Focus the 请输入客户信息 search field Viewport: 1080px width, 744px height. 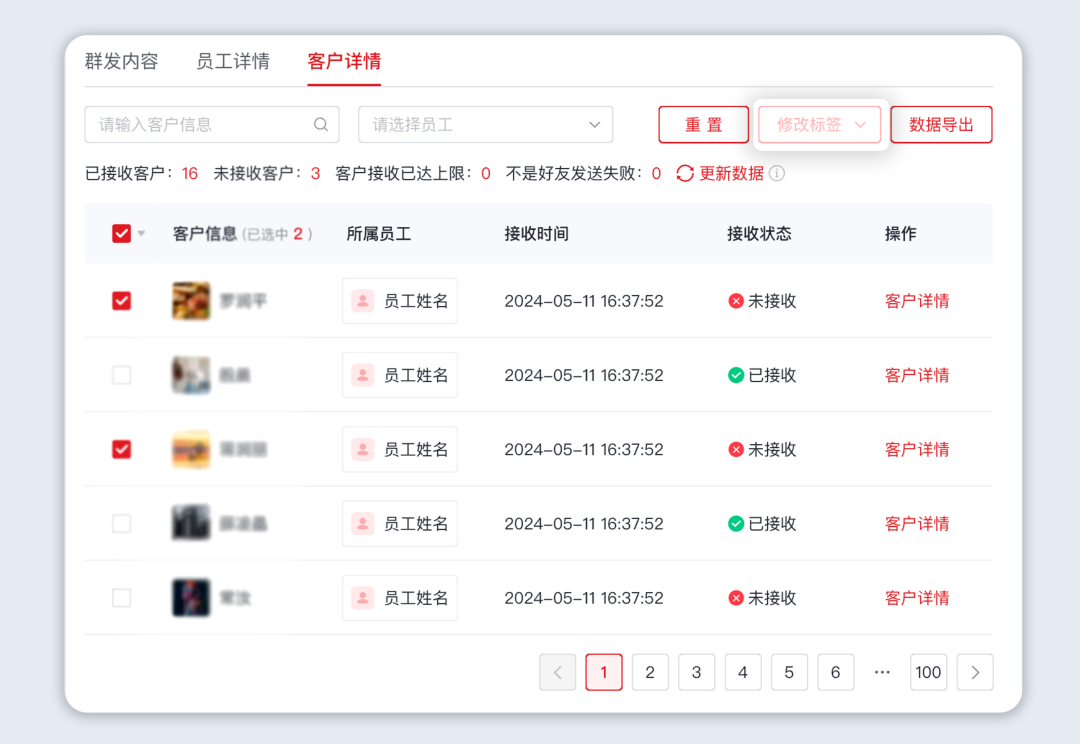200,125
